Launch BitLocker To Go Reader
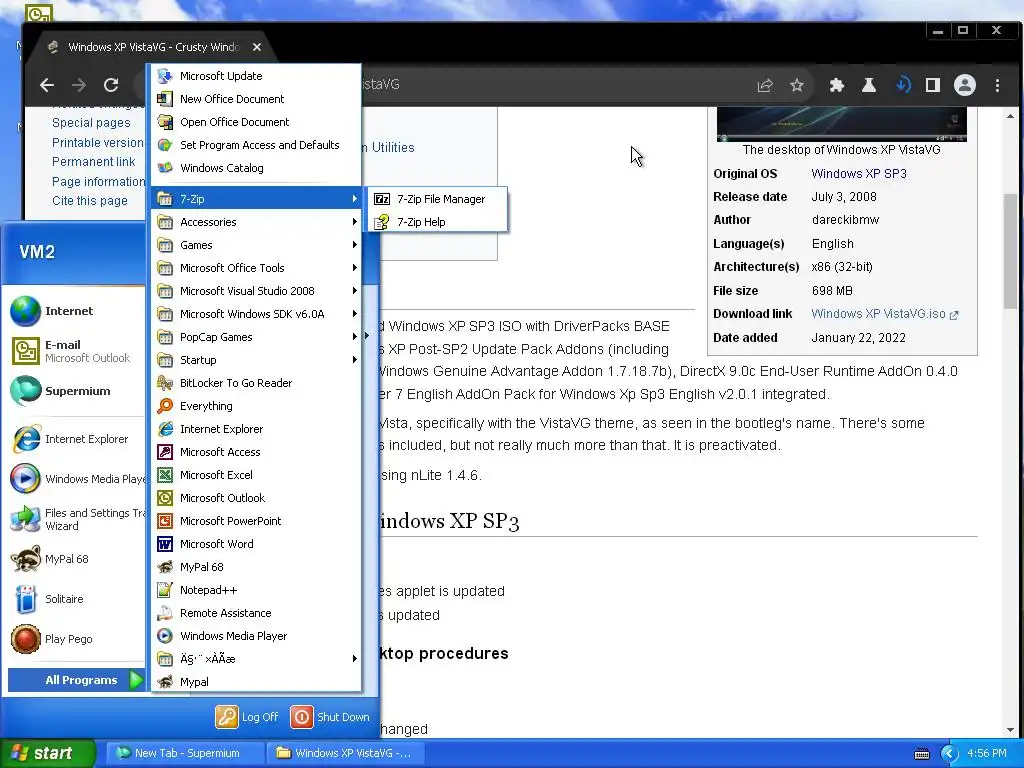This screenshot has height=768, width=1024. [x=256, y=383]
